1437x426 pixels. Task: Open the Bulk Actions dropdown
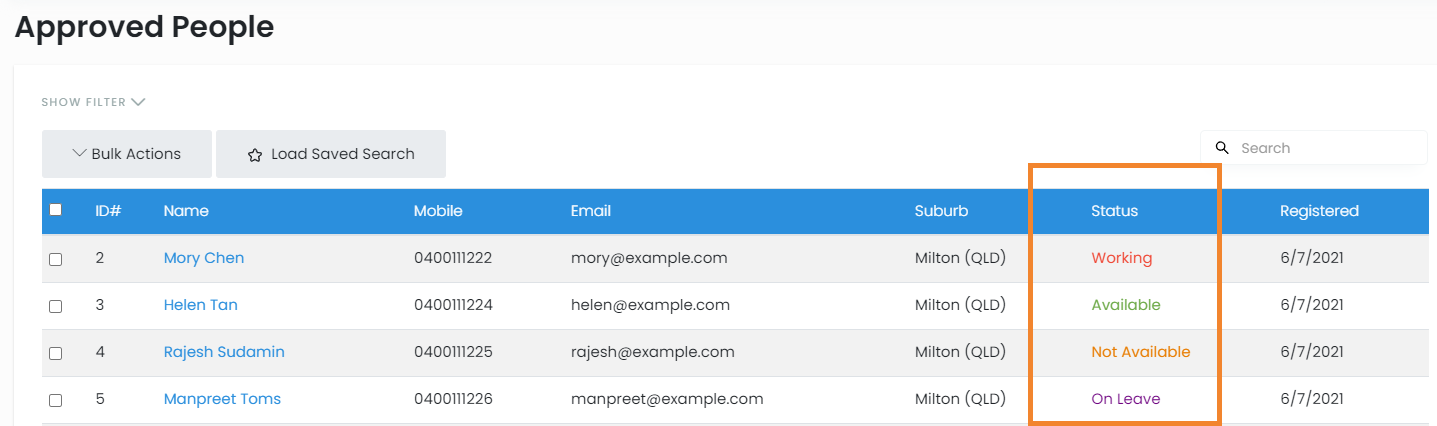coord(127,154)
